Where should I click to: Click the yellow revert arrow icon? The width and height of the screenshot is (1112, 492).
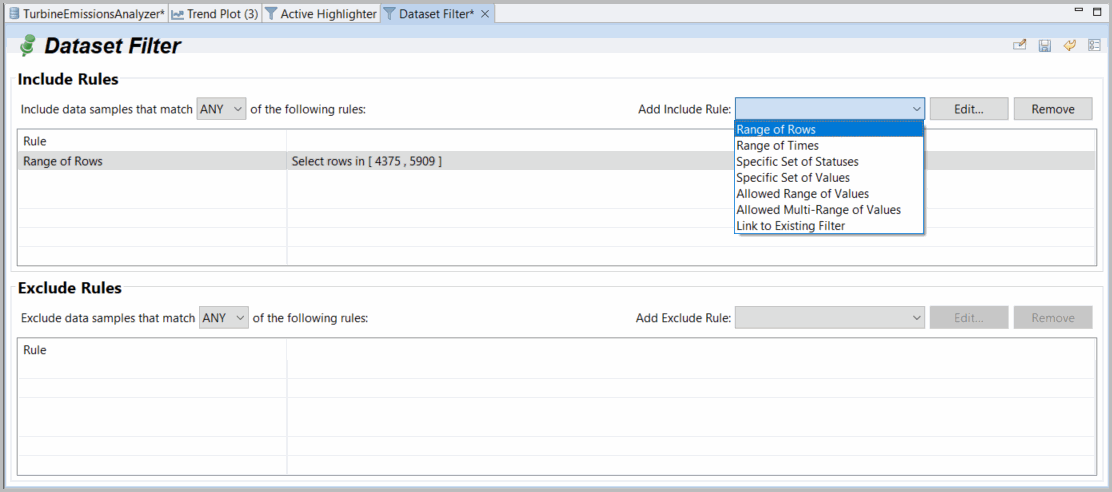tap(1069, 46)
